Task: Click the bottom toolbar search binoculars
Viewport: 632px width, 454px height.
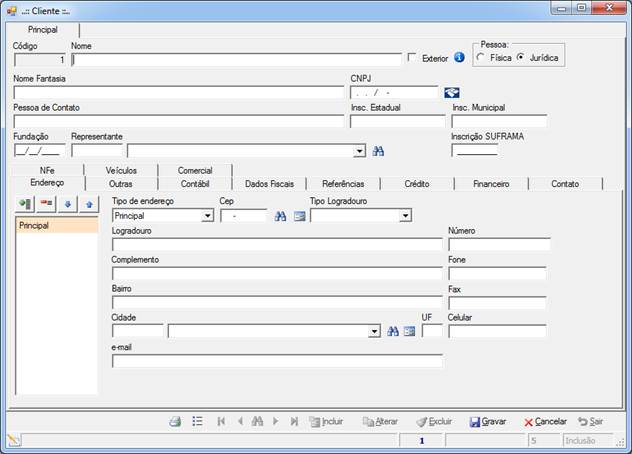Action: pyautogui.click(x=257, y=421)
